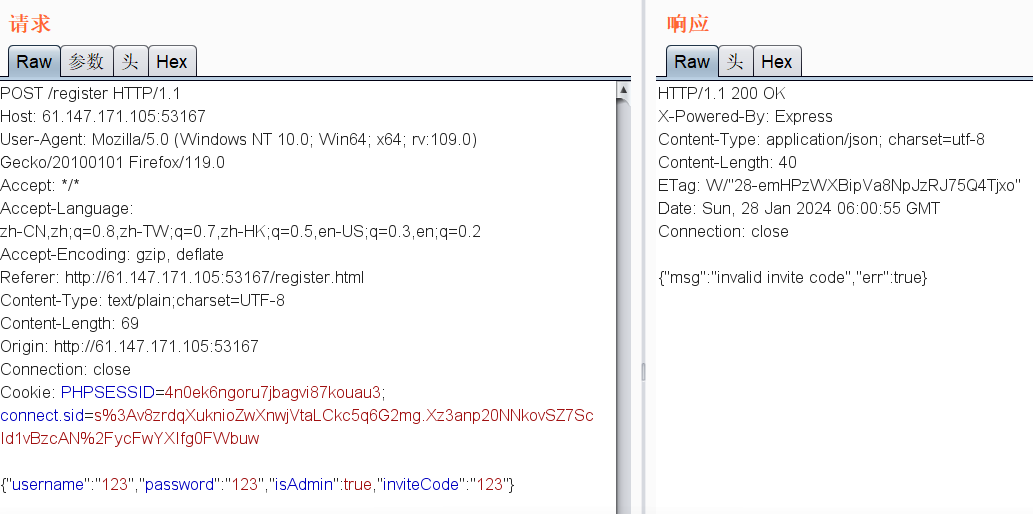Select the Raw tab in response panel
This screenshot has width=1033, height=514.
pyautogui.click(x=692, y=61)
